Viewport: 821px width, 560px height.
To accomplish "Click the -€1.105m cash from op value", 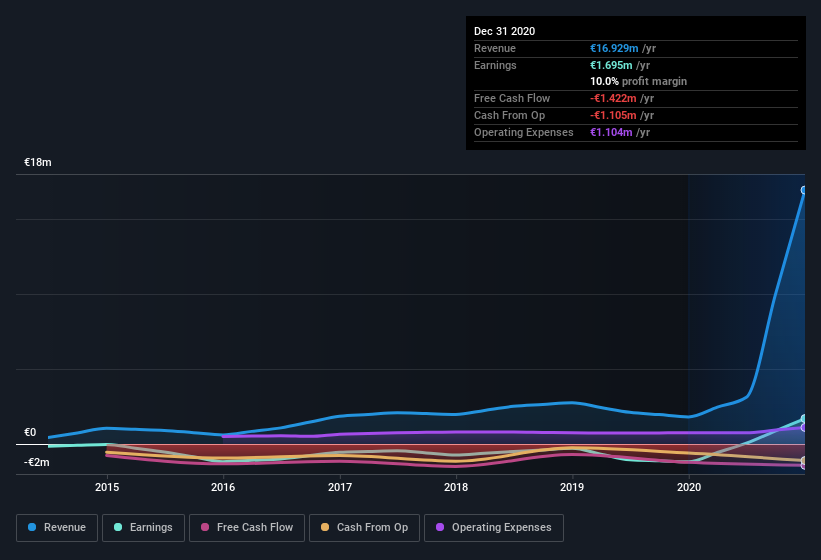I will 613,115.
